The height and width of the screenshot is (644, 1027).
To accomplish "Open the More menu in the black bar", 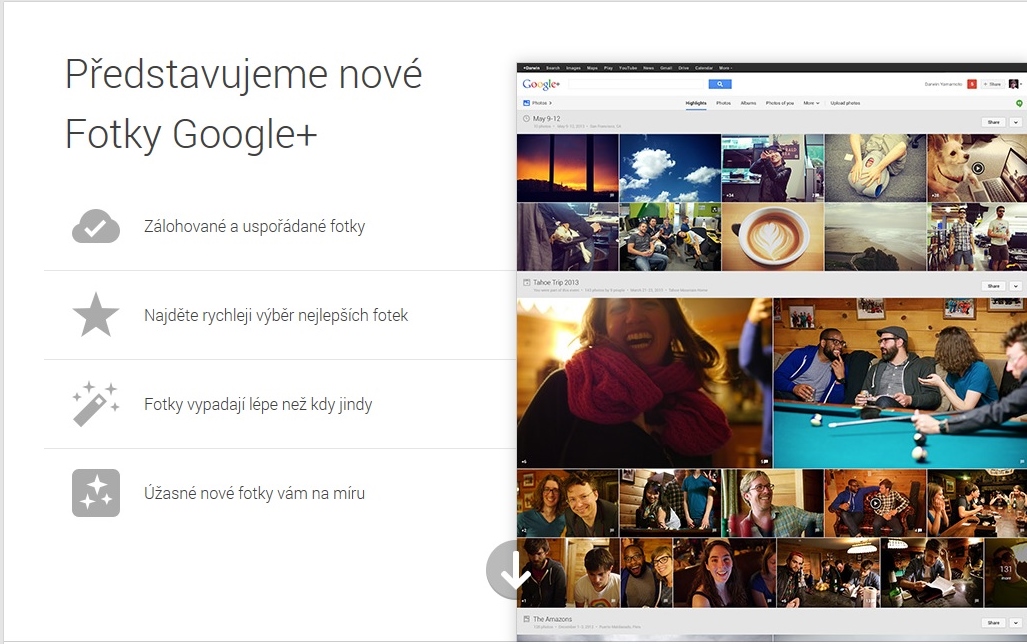I will (725, 67).
